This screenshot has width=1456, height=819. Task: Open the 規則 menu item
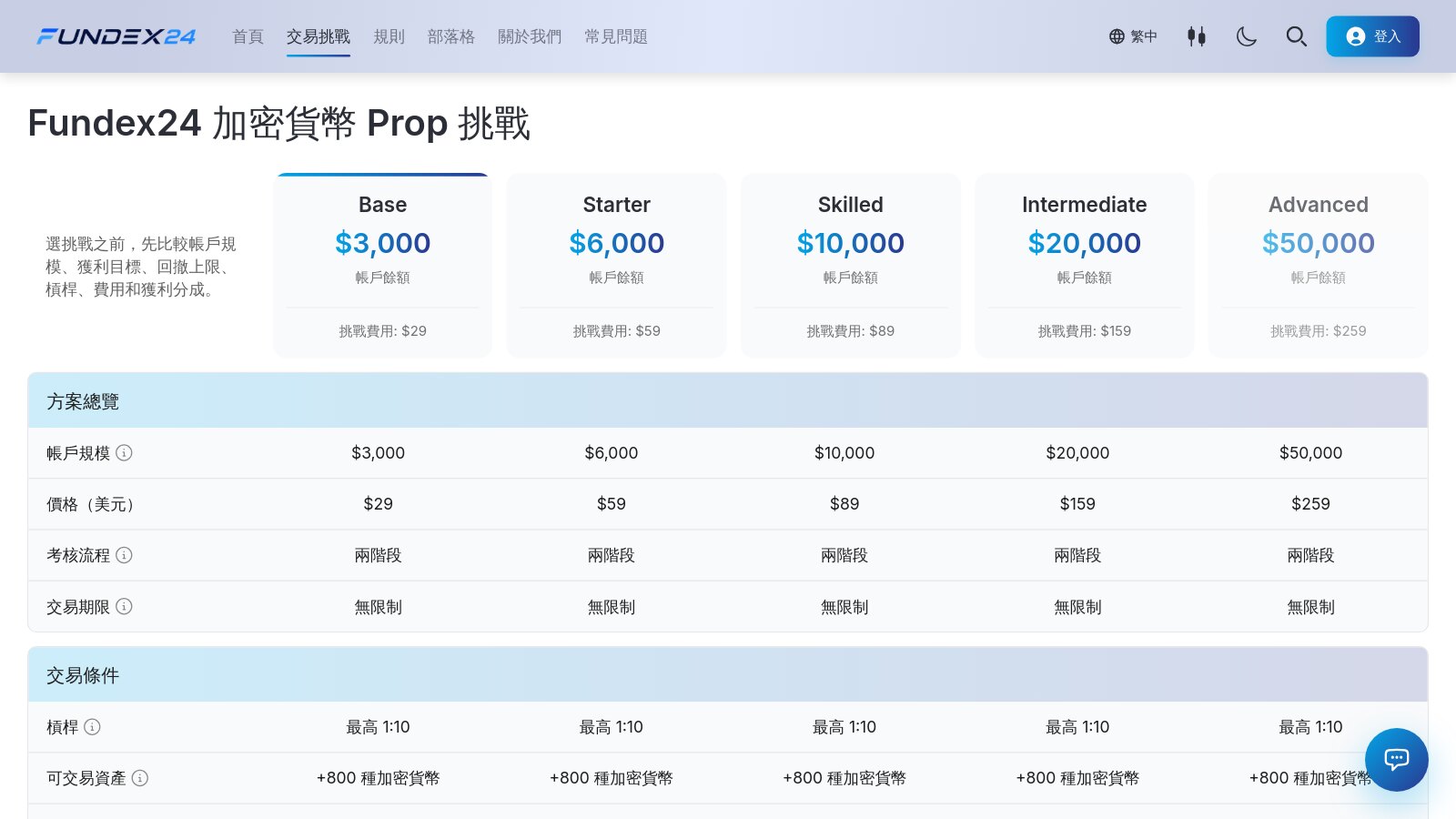tap(389, 36)
